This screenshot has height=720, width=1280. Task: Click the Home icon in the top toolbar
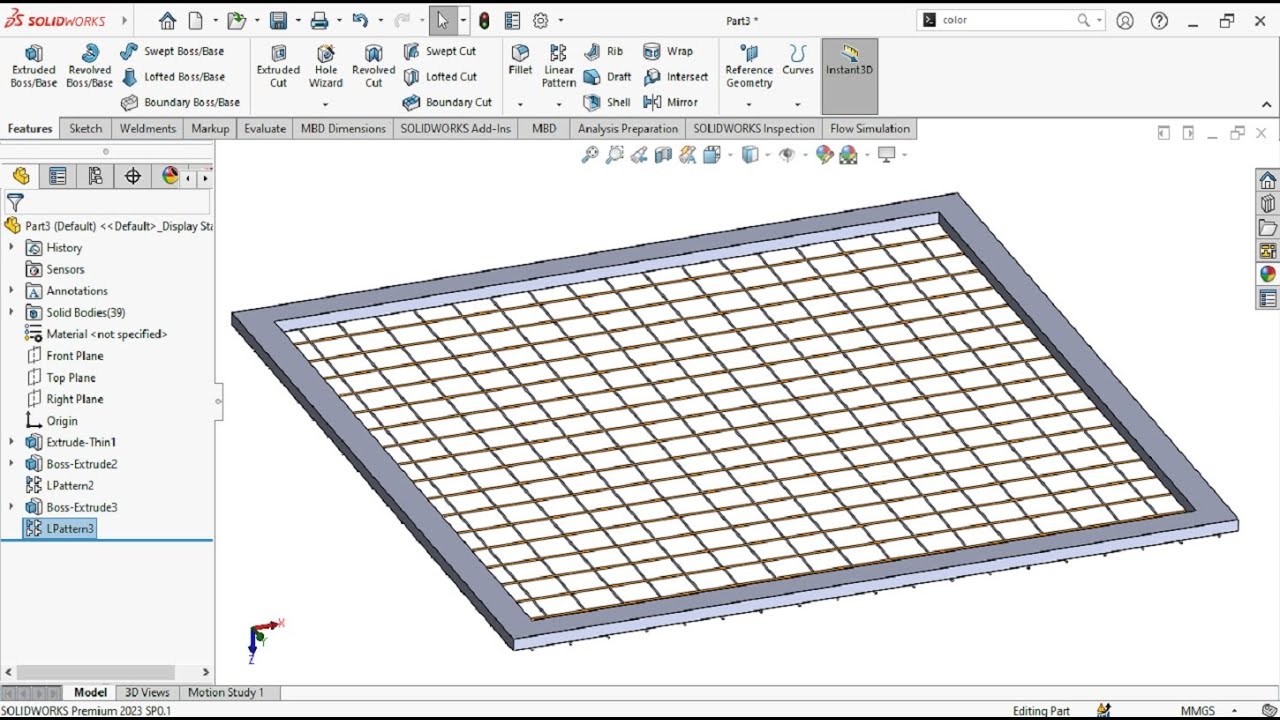167,20
